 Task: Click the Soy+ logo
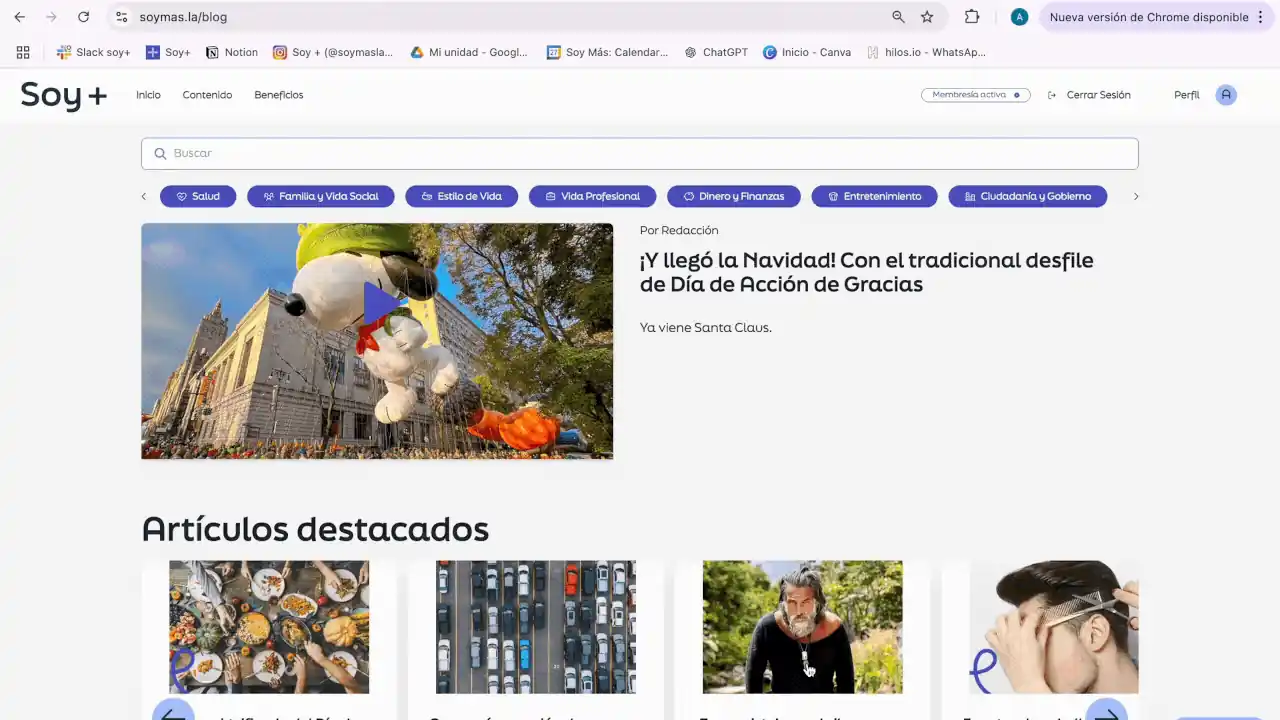[64, 95]
